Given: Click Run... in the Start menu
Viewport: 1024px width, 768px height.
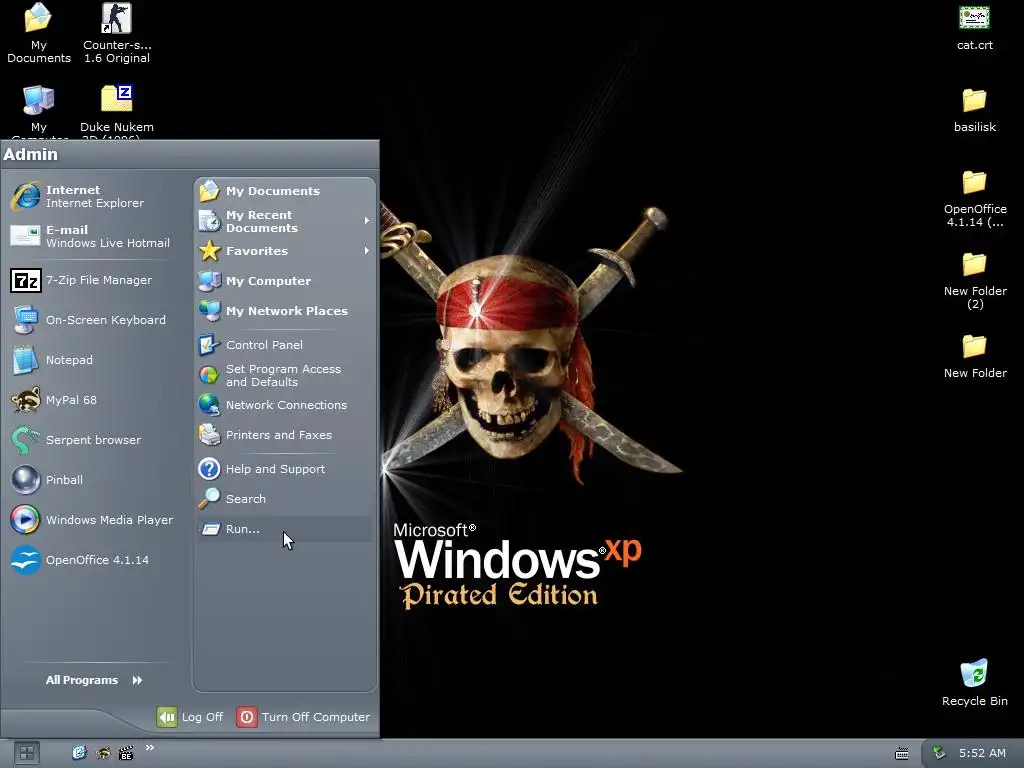Looking at the screenshot, I should coord(285,529).
